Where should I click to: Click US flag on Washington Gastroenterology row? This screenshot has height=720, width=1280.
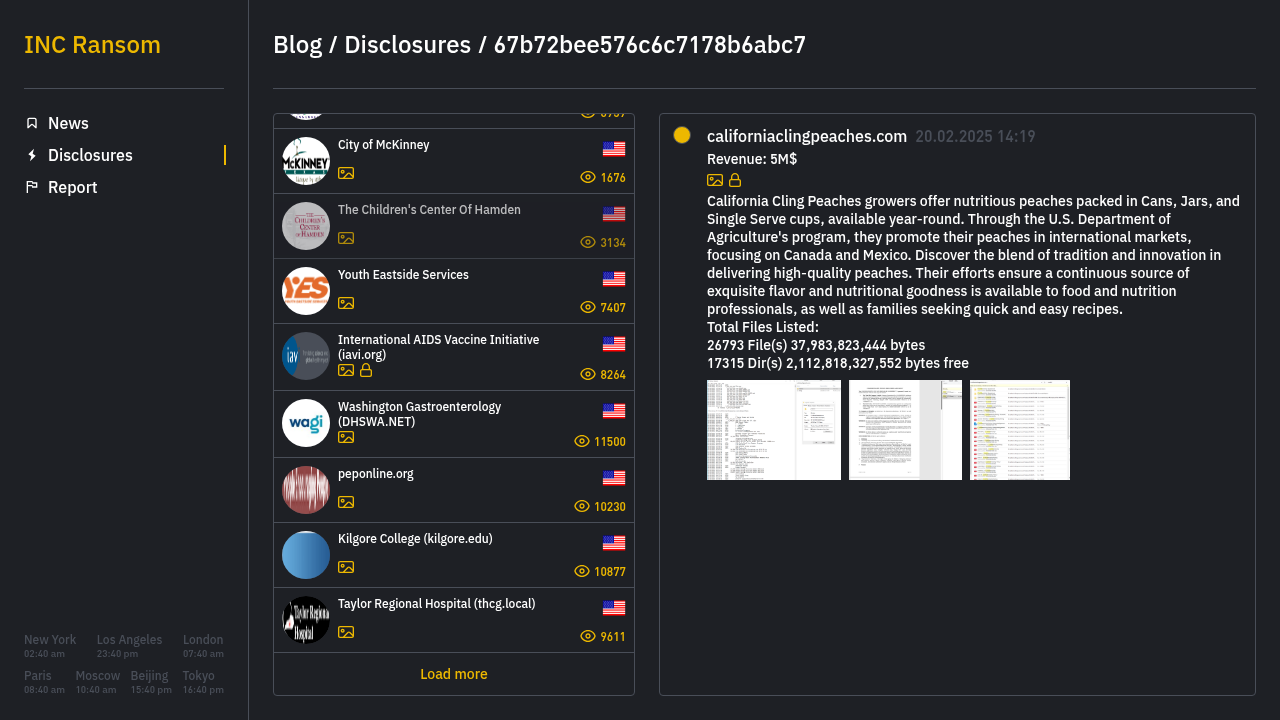(x=614, y=411)
